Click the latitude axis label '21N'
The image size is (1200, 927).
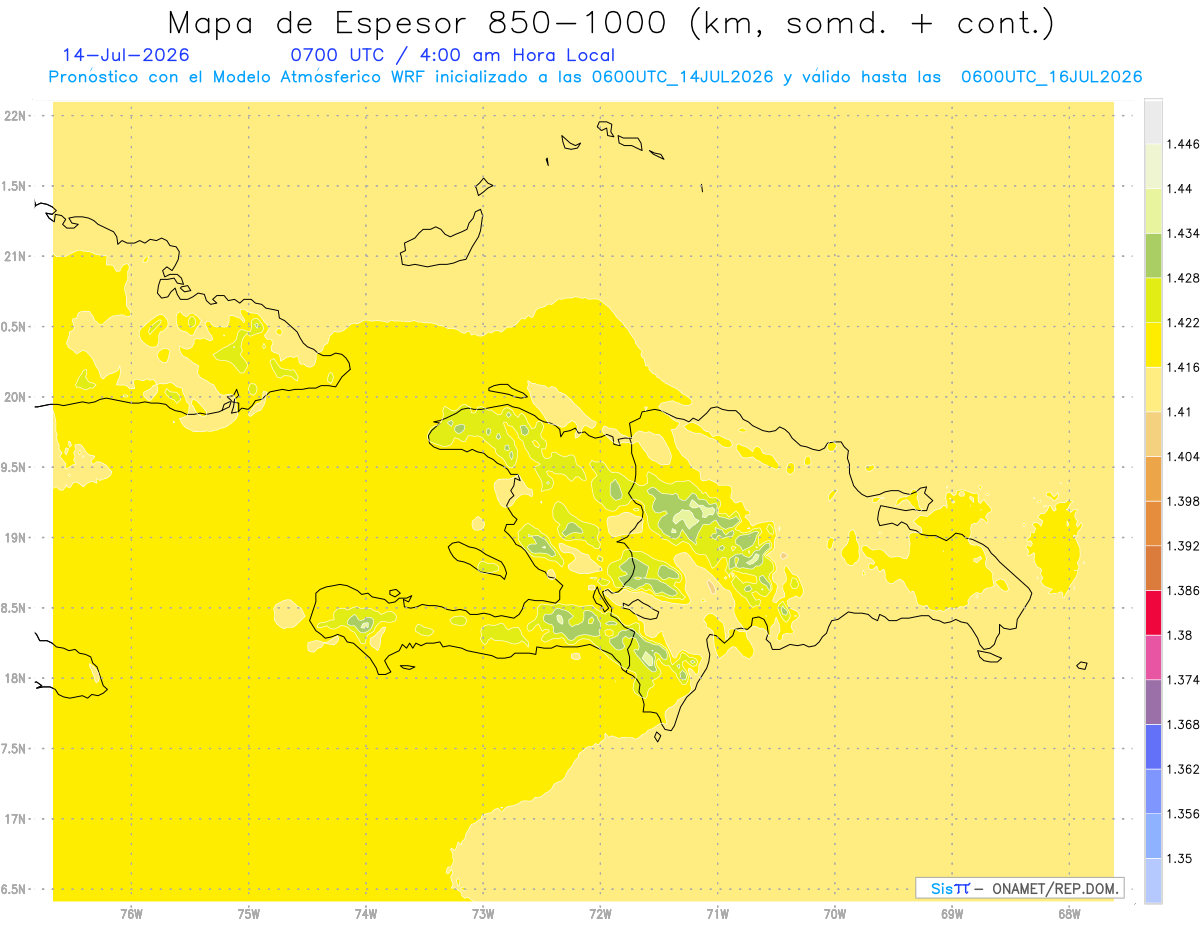tap(15, 256)
